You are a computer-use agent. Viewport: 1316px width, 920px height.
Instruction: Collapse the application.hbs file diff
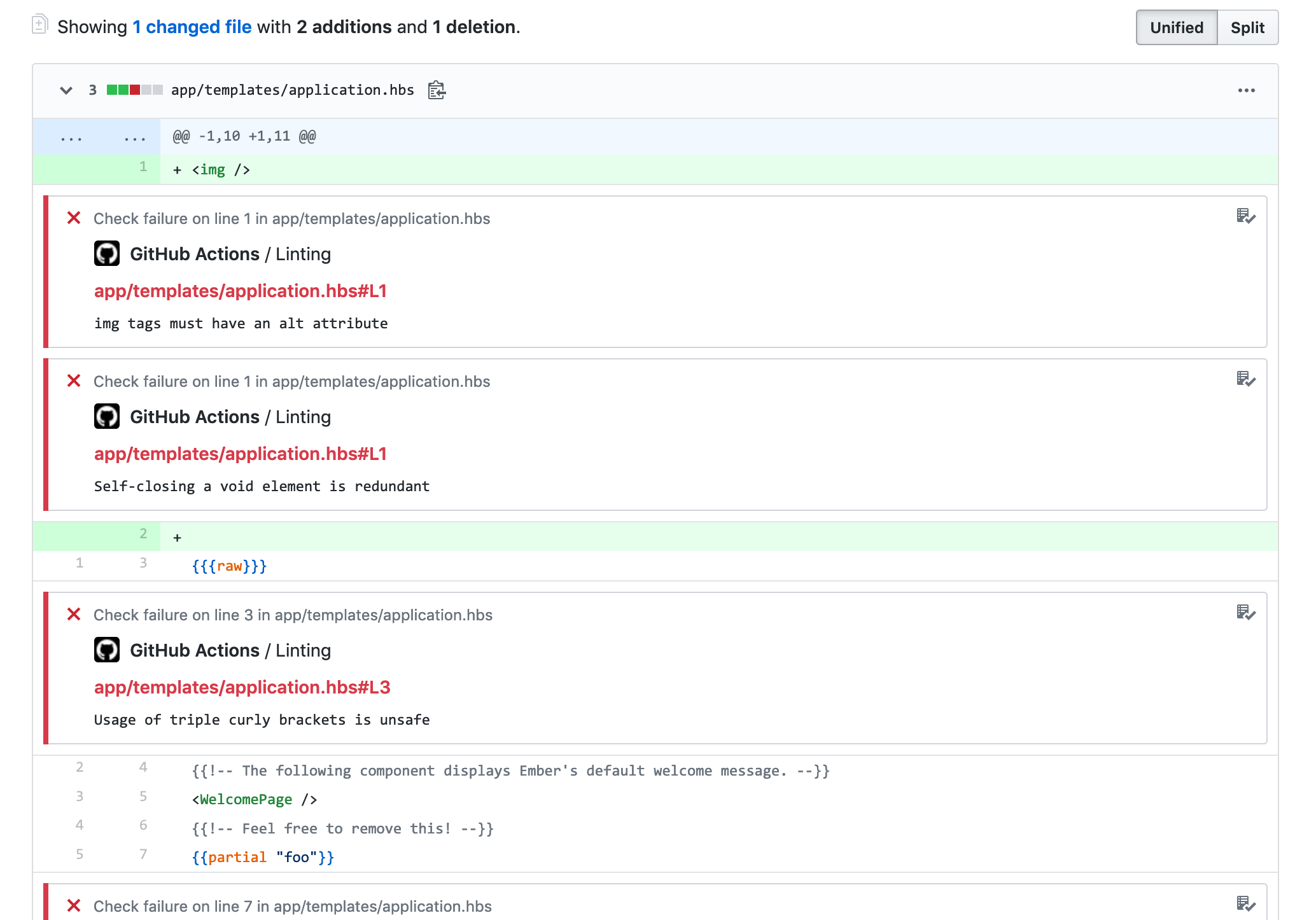pyautogui.click(x=66, y=90)
